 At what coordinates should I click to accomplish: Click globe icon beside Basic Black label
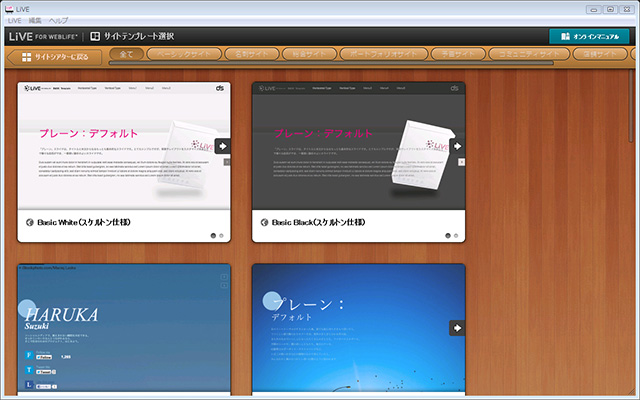click(x=264, y=223)
